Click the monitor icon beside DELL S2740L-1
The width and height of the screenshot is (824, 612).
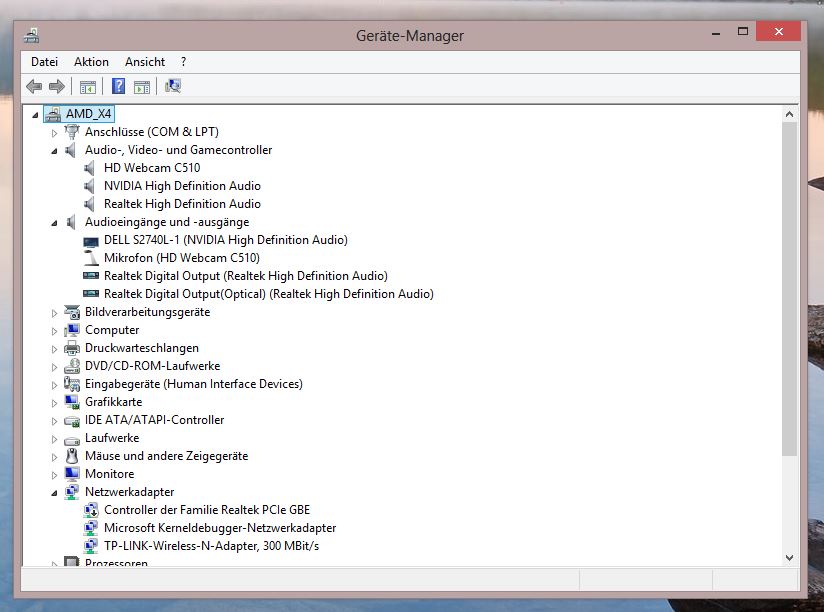tap(91, 241)
